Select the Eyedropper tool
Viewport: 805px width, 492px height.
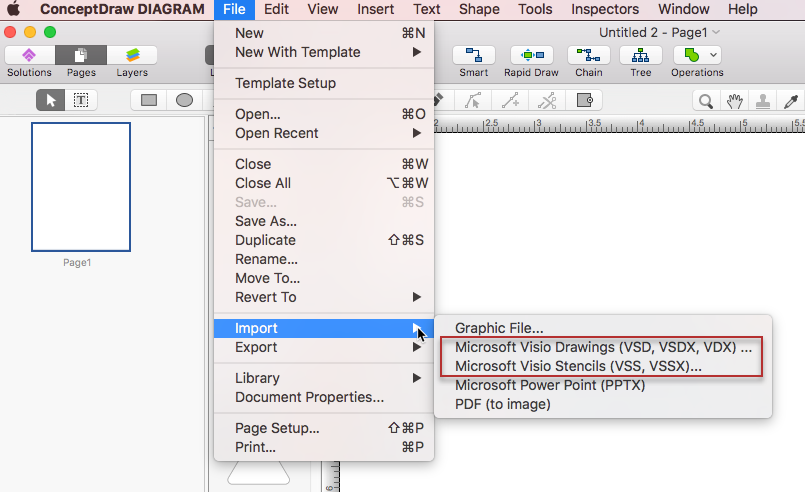tap(791, 101)
